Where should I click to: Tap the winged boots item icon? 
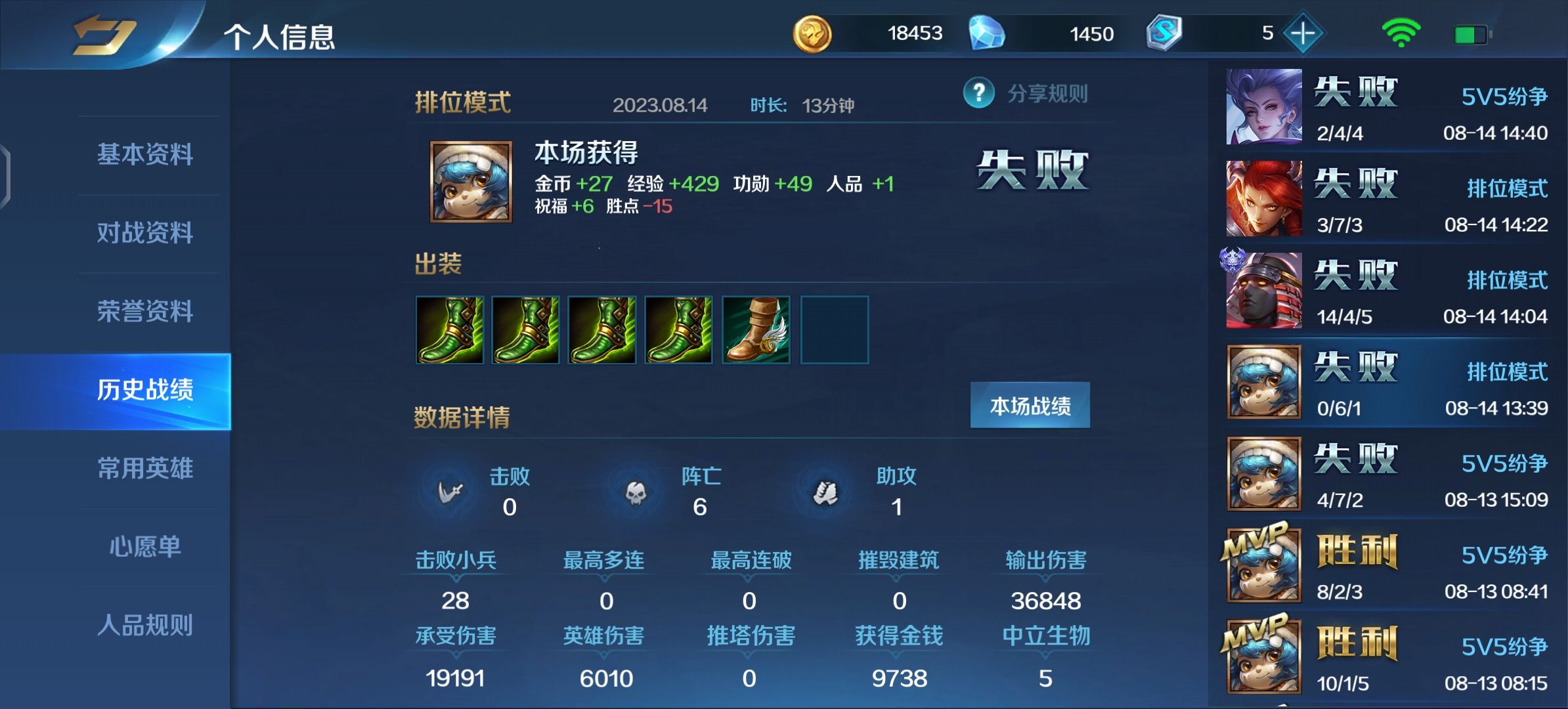tap(756, 330)
